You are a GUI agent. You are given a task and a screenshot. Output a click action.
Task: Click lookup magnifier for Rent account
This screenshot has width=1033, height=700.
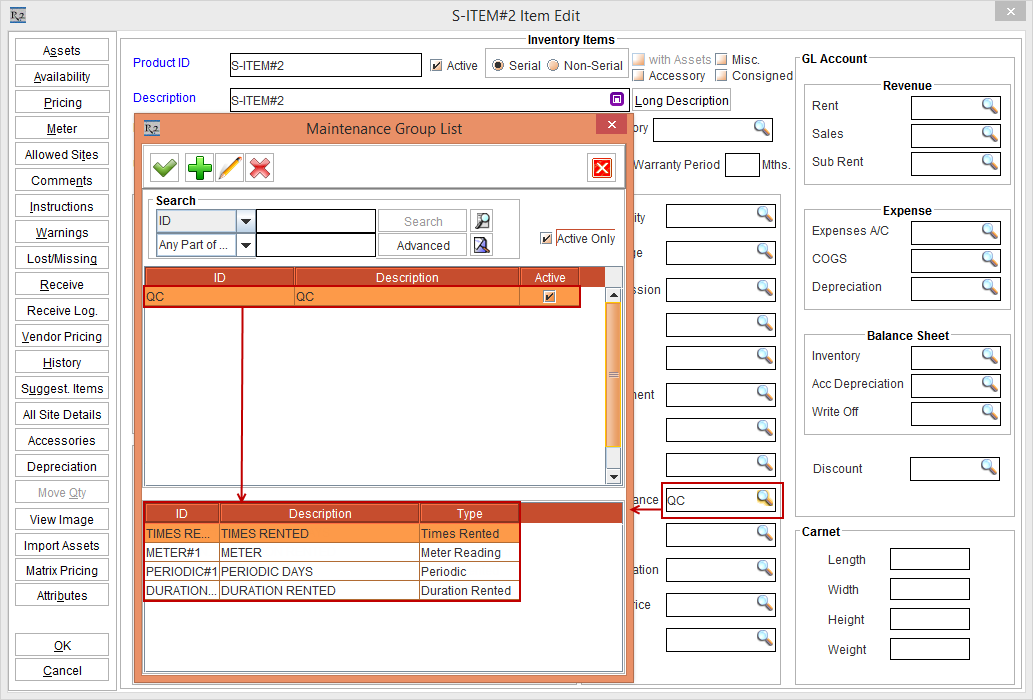[989, 106]
